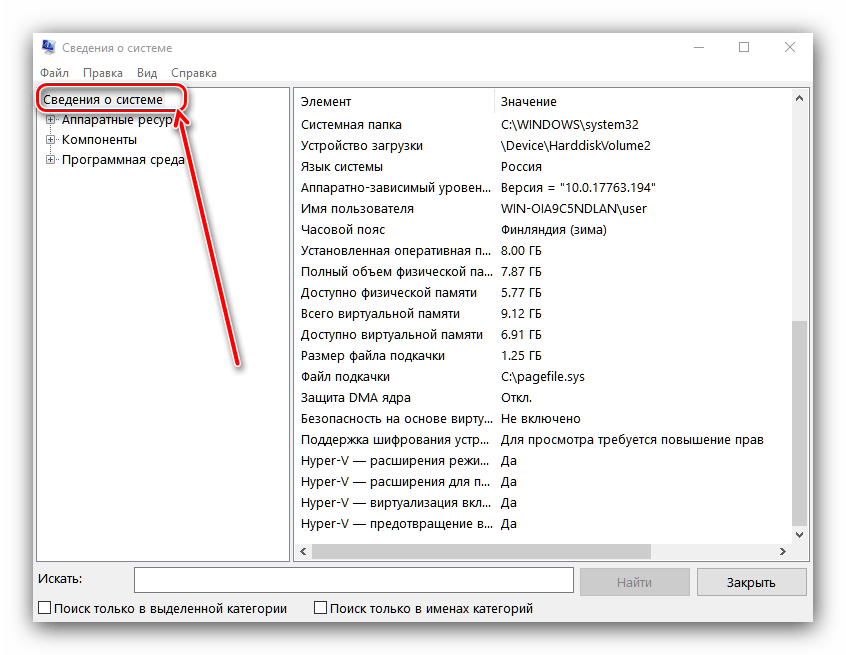Open the Вид menu
Screen dimensions: 846x655
[x=147, y=73]
